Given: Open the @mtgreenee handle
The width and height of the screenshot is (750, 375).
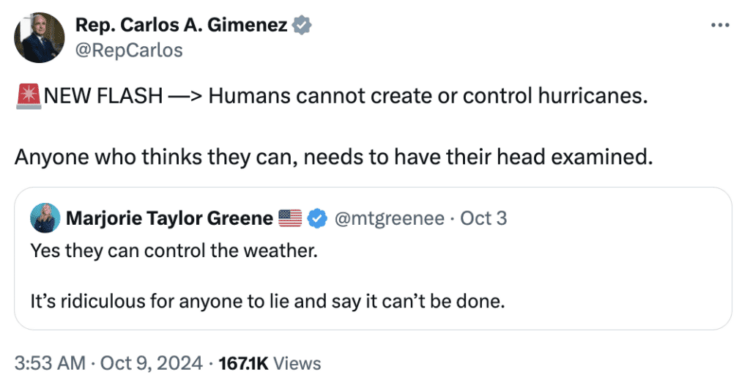Looking at the screenshot, I should point(389,219).
